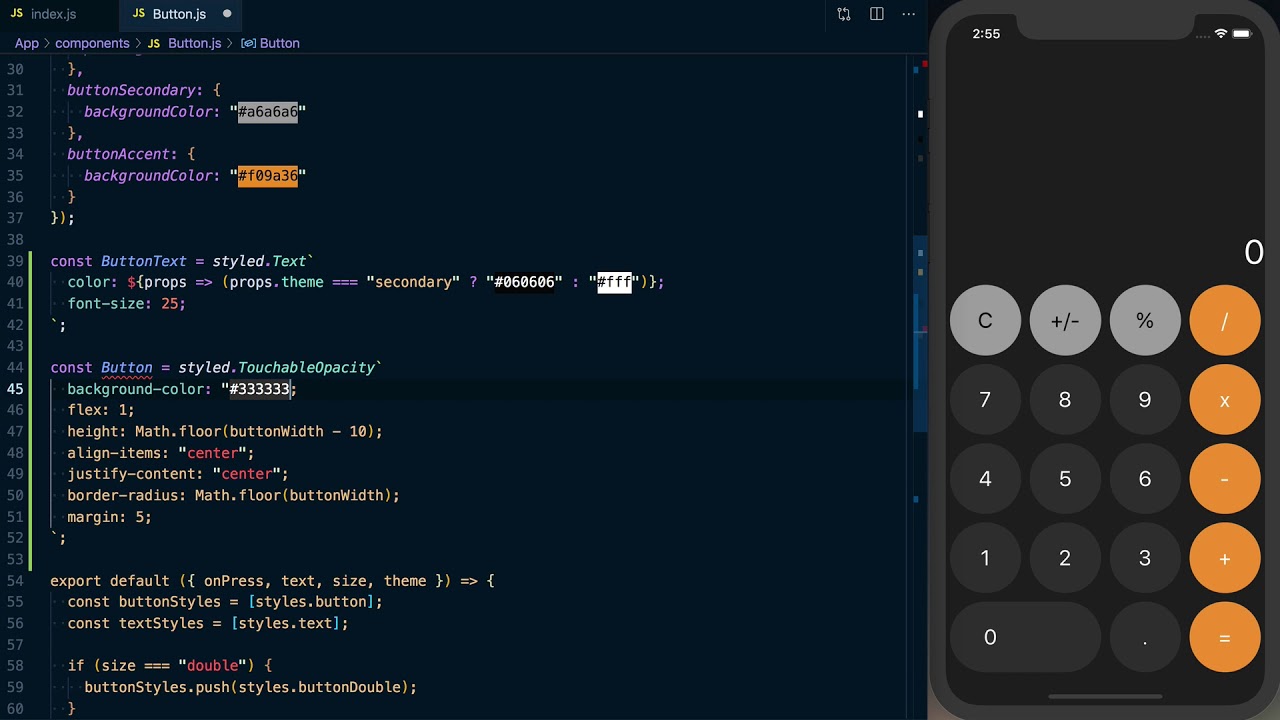Tap the 2 key
The image size is (1280, 720).
pyautogui.click(x=1065, y=558)
